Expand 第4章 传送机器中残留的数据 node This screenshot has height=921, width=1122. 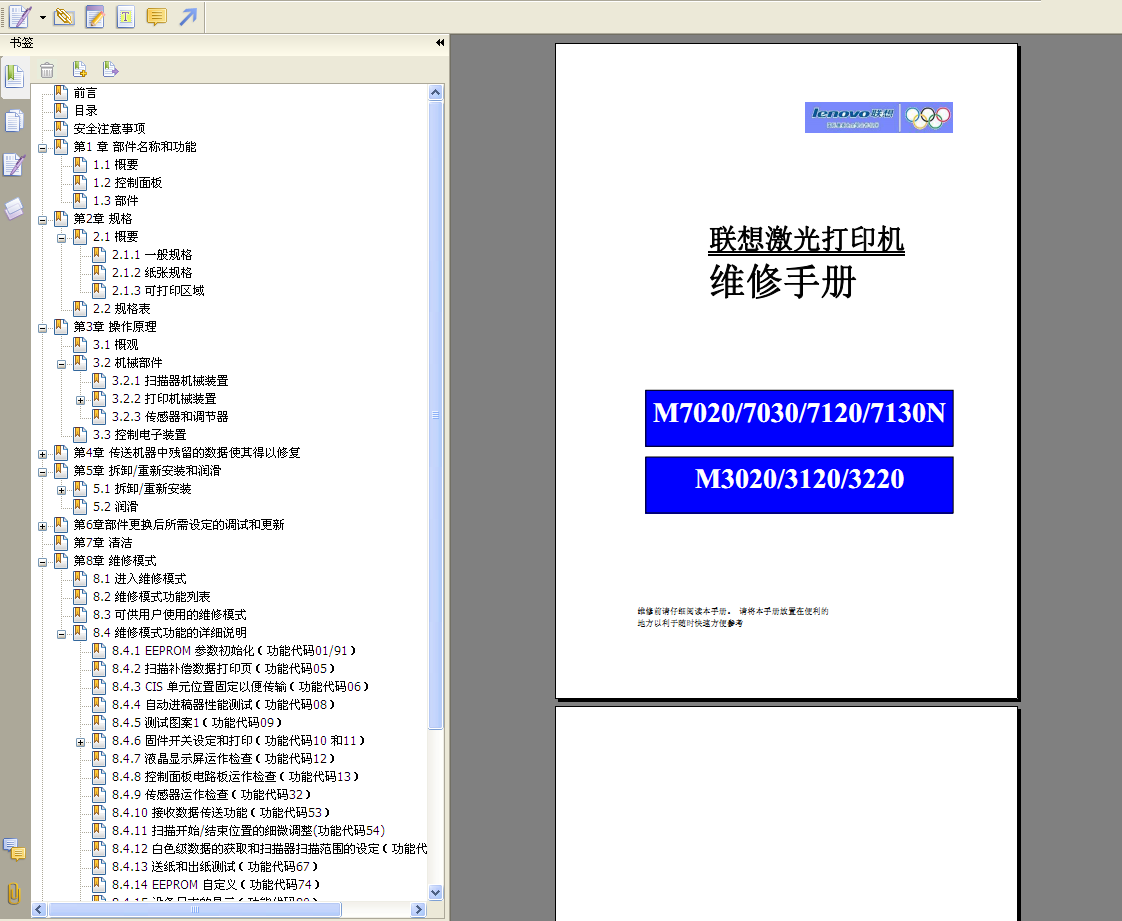pyautogui.click(x=42, y=454)
